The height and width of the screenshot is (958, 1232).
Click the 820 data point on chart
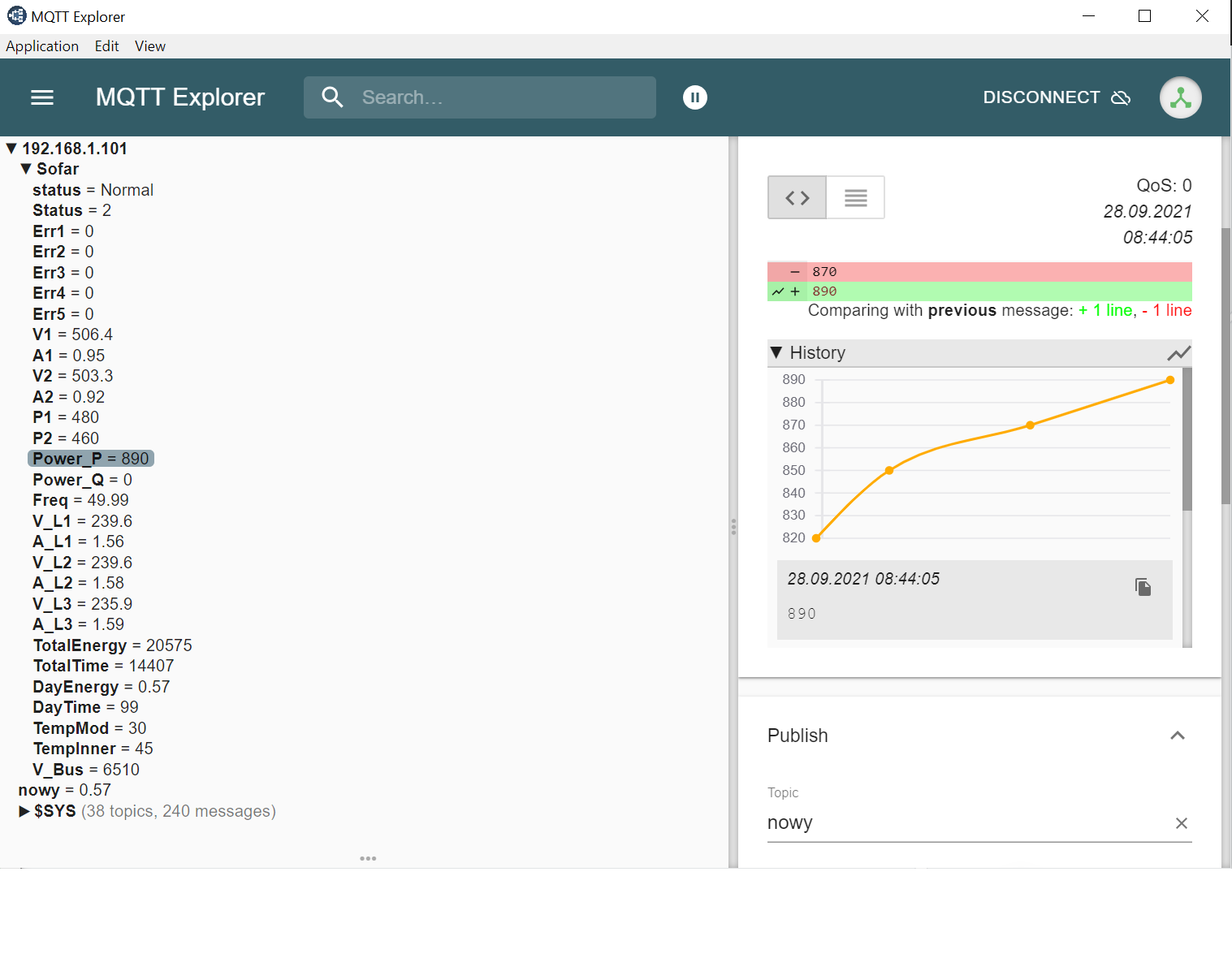[x=817, y=537]
